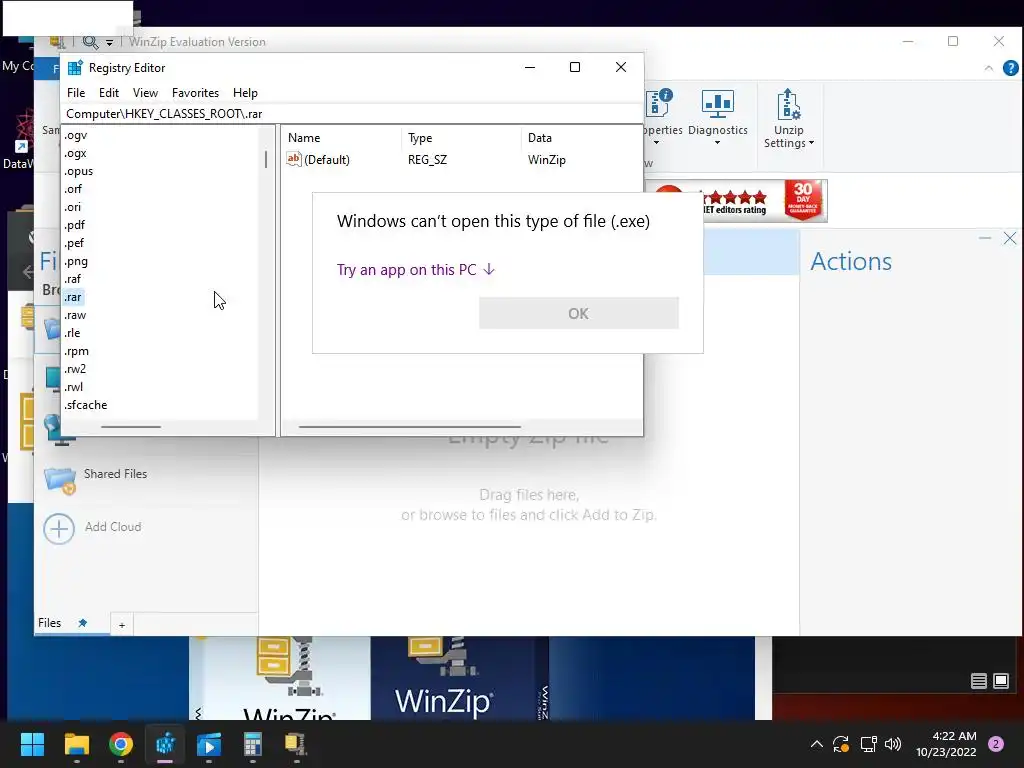Click the Type column header
The height and width of the screenshot is (768, 1024).
(420, 138)
